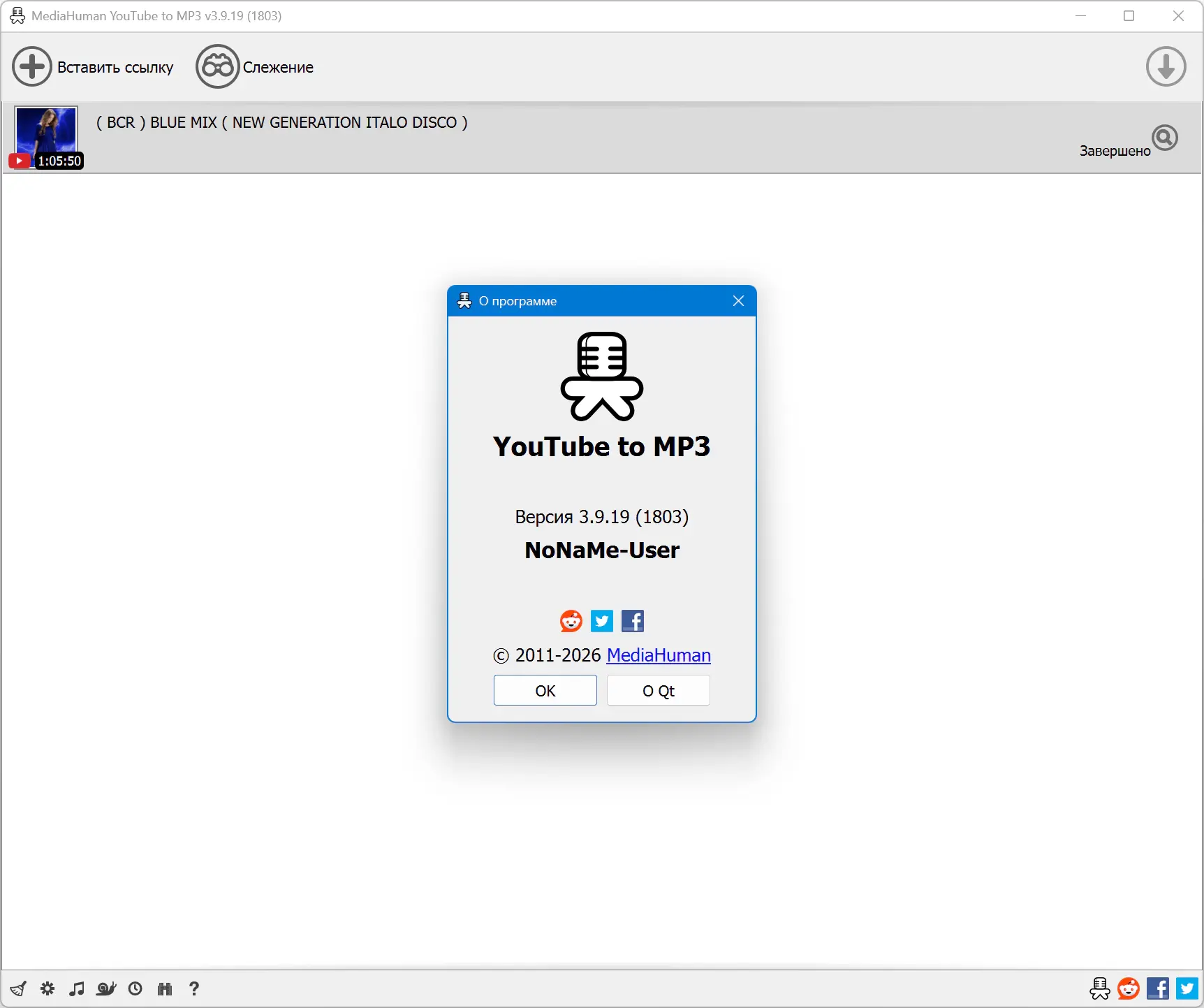Open the BLUE MIX video thumbnail
This screenshot has height=1008, width=1204.
point(46,138)
